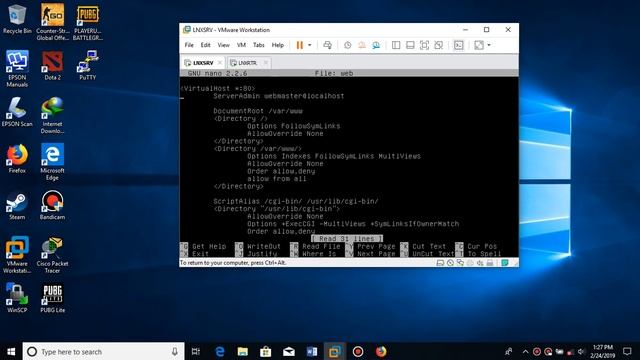
Task: Show hidden system tray icons chevron
Action: (525, 351)
